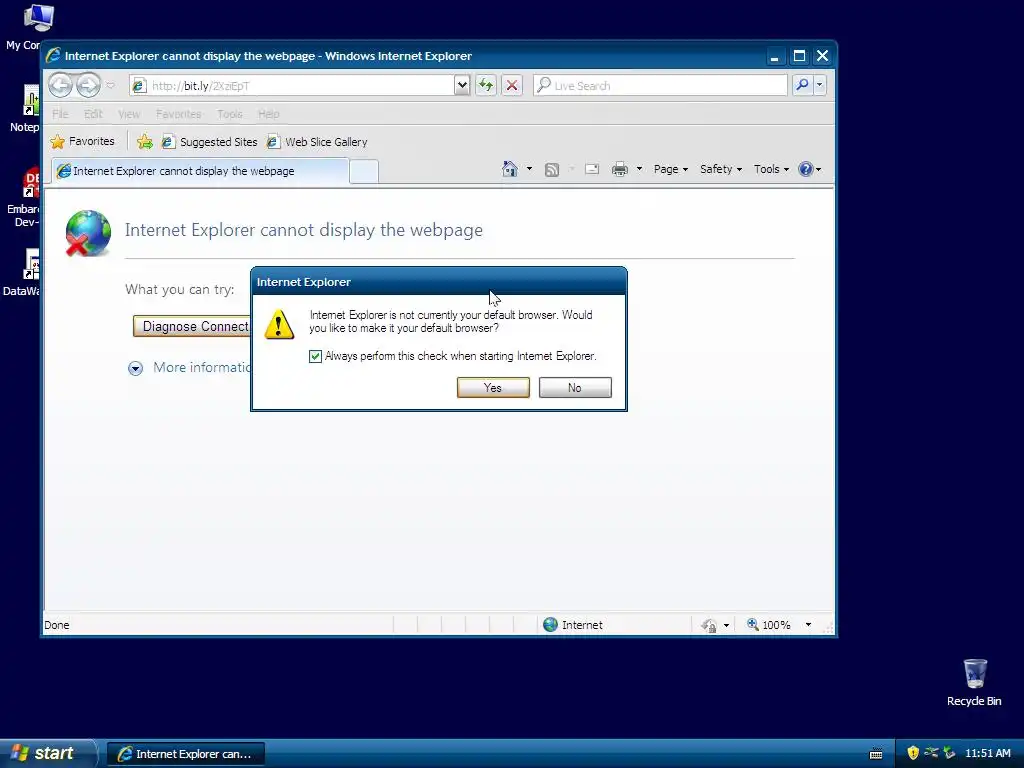Click the Forward navigation arrow
This screenshot has width=1024, height=768.
click(x=88, y=85)
